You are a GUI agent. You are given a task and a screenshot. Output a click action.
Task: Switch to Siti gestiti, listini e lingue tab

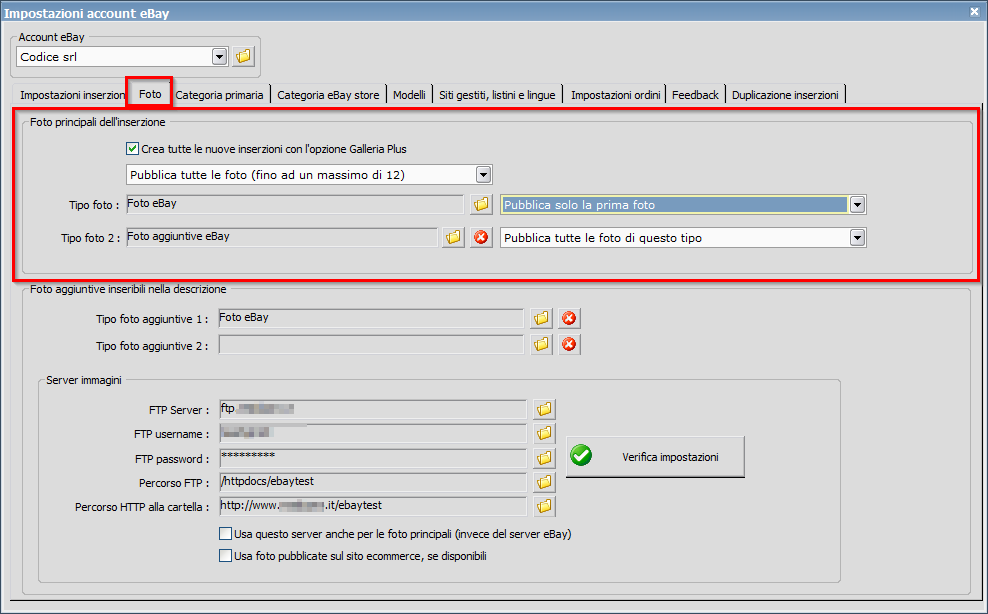tap(497, 95)
